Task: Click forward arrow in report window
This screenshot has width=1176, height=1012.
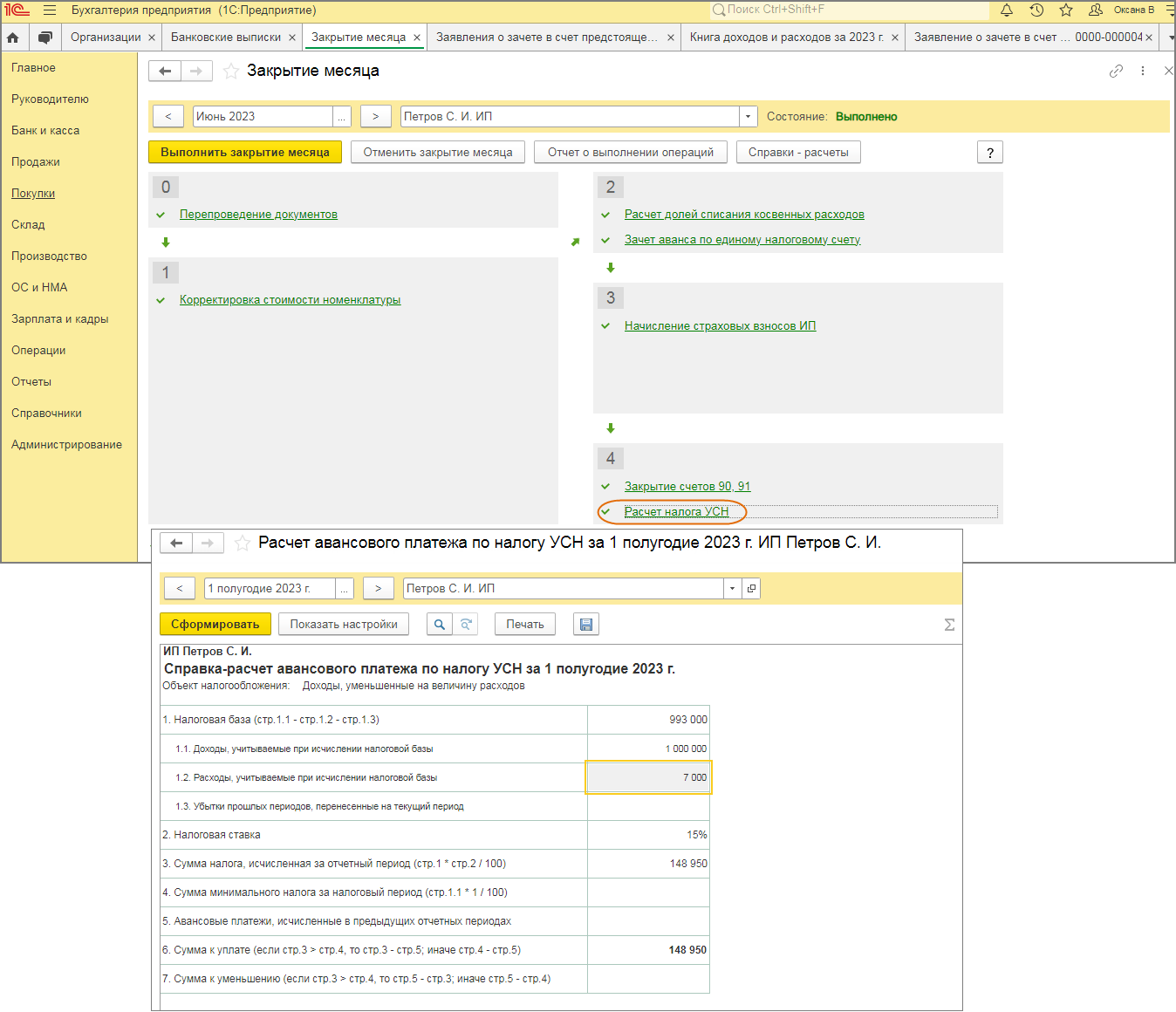Action: tap(208, 543)
